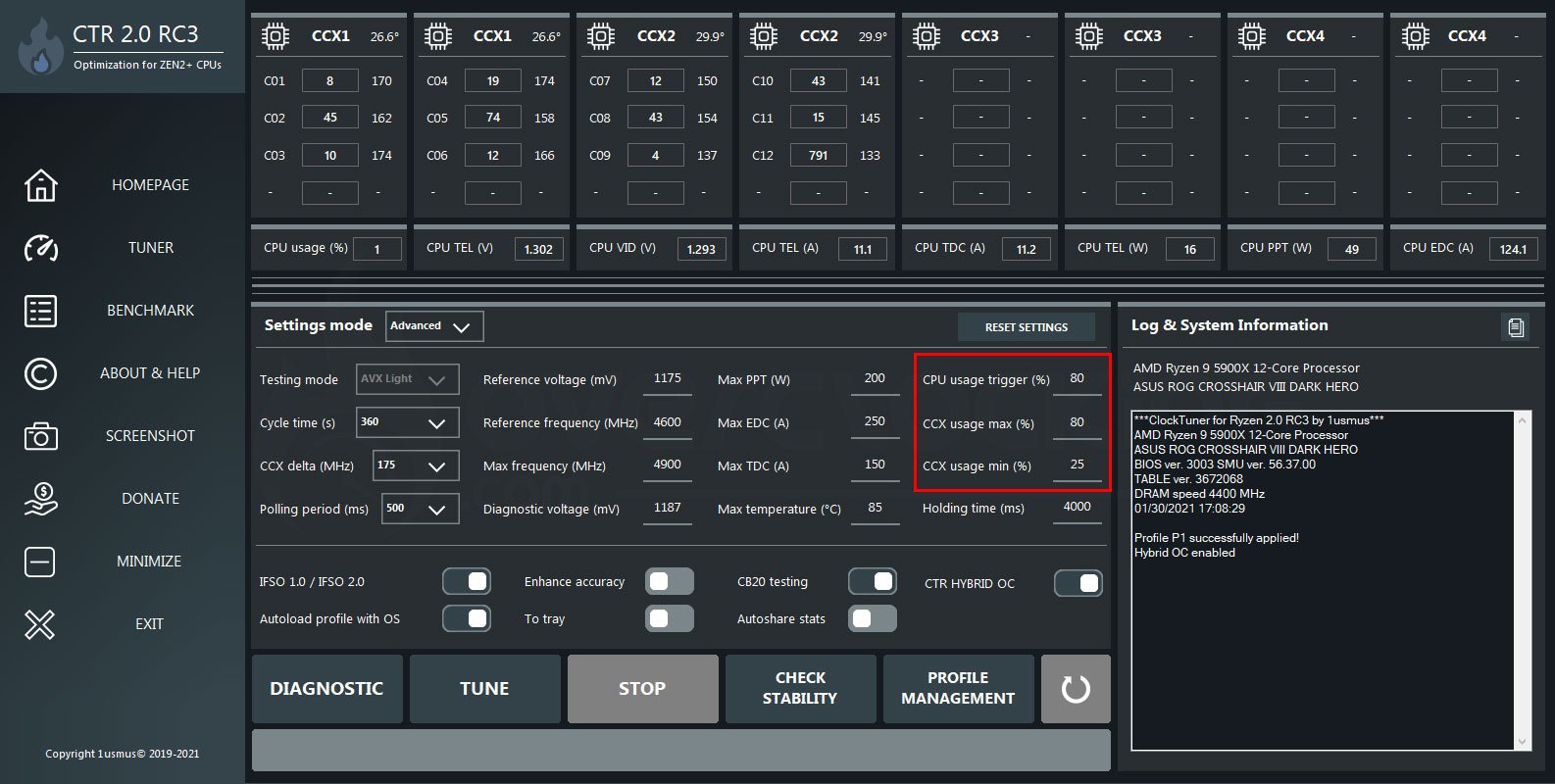Open the Settings mode Advanced dropdown
The image size is (1555, 784).
434,326
